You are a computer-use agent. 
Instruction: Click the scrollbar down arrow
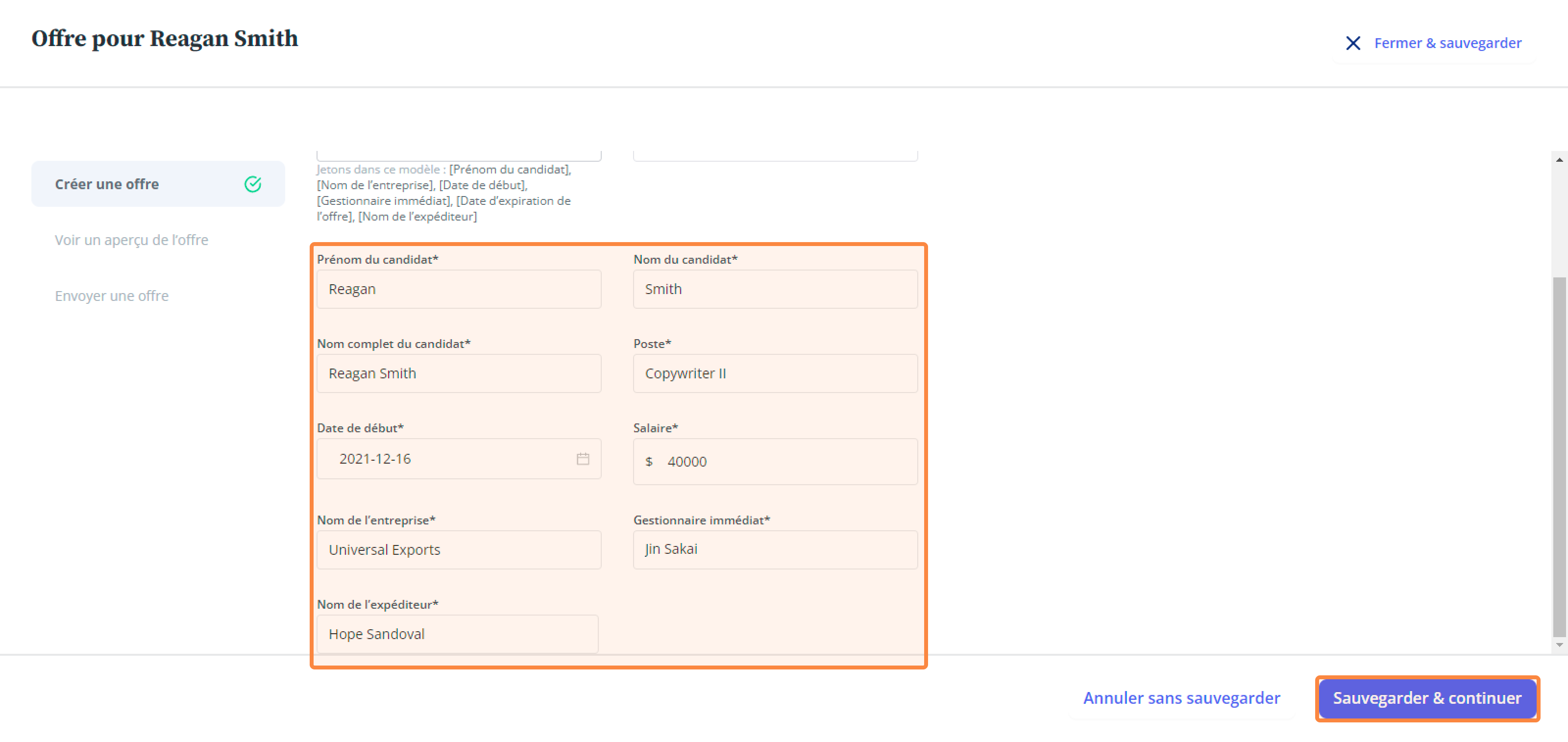click(x=1559, y=644)
